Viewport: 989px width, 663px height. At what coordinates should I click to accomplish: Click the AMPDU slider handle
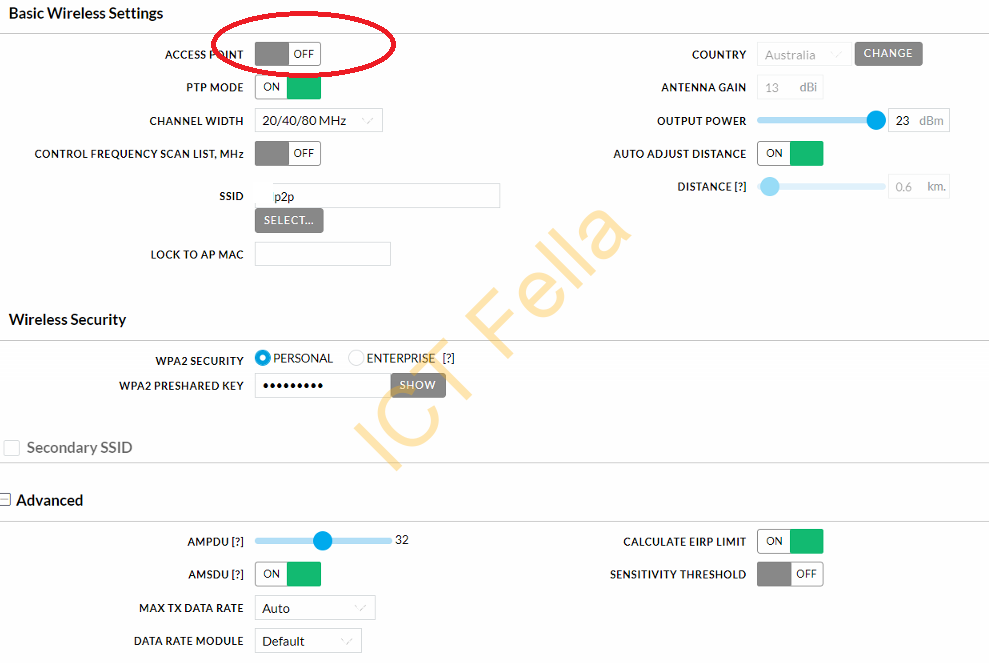322,541
